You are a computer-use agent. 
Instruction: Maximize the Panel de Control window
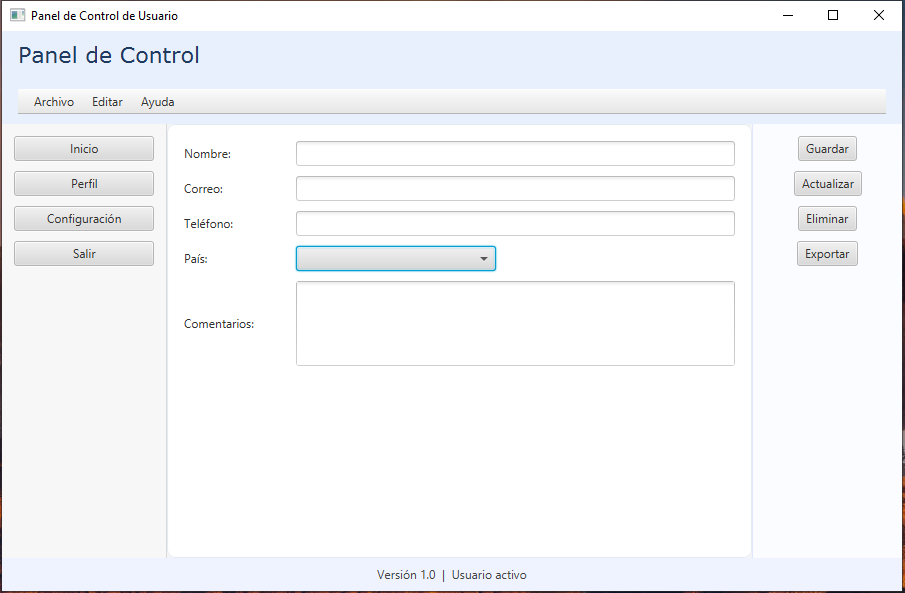point(833,16)
